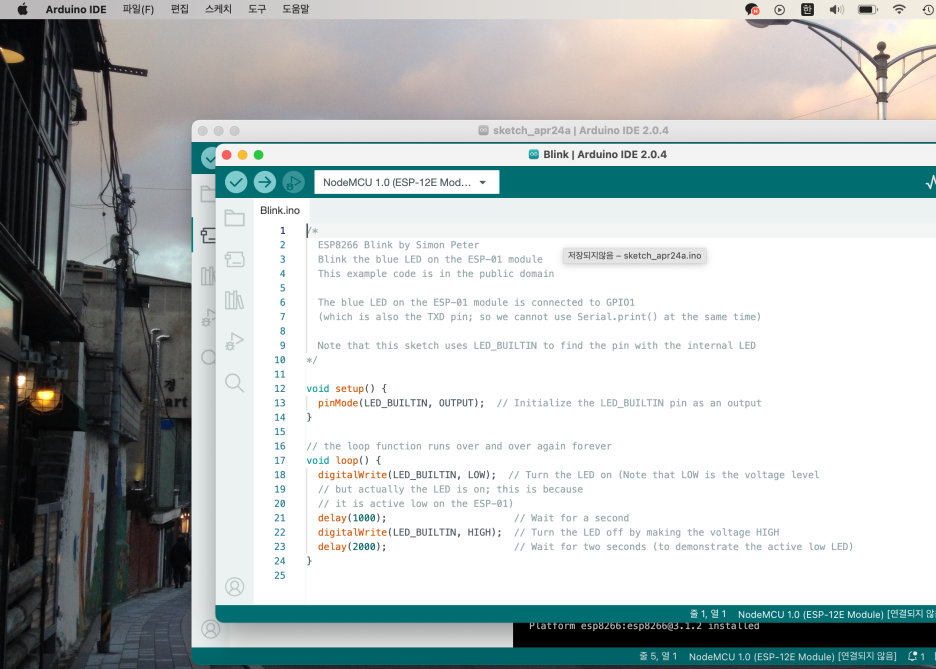The image size is (936, 669).
Task: Click the battery icon in menu bar
Action: (x=867, y=9)
